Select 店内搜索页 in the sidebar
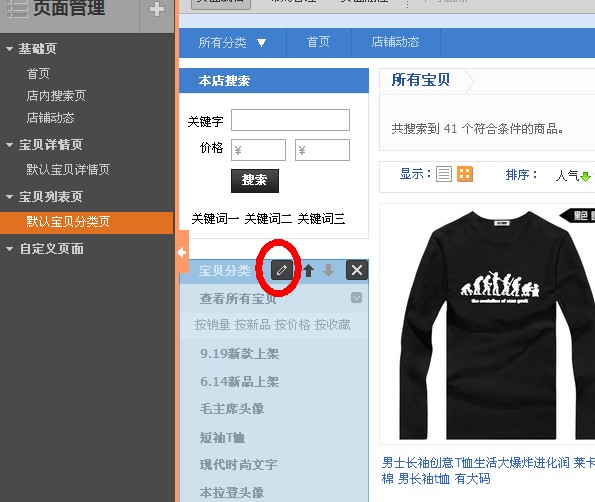The height and width of the screenshot is (502, 595). pos(56,95)
